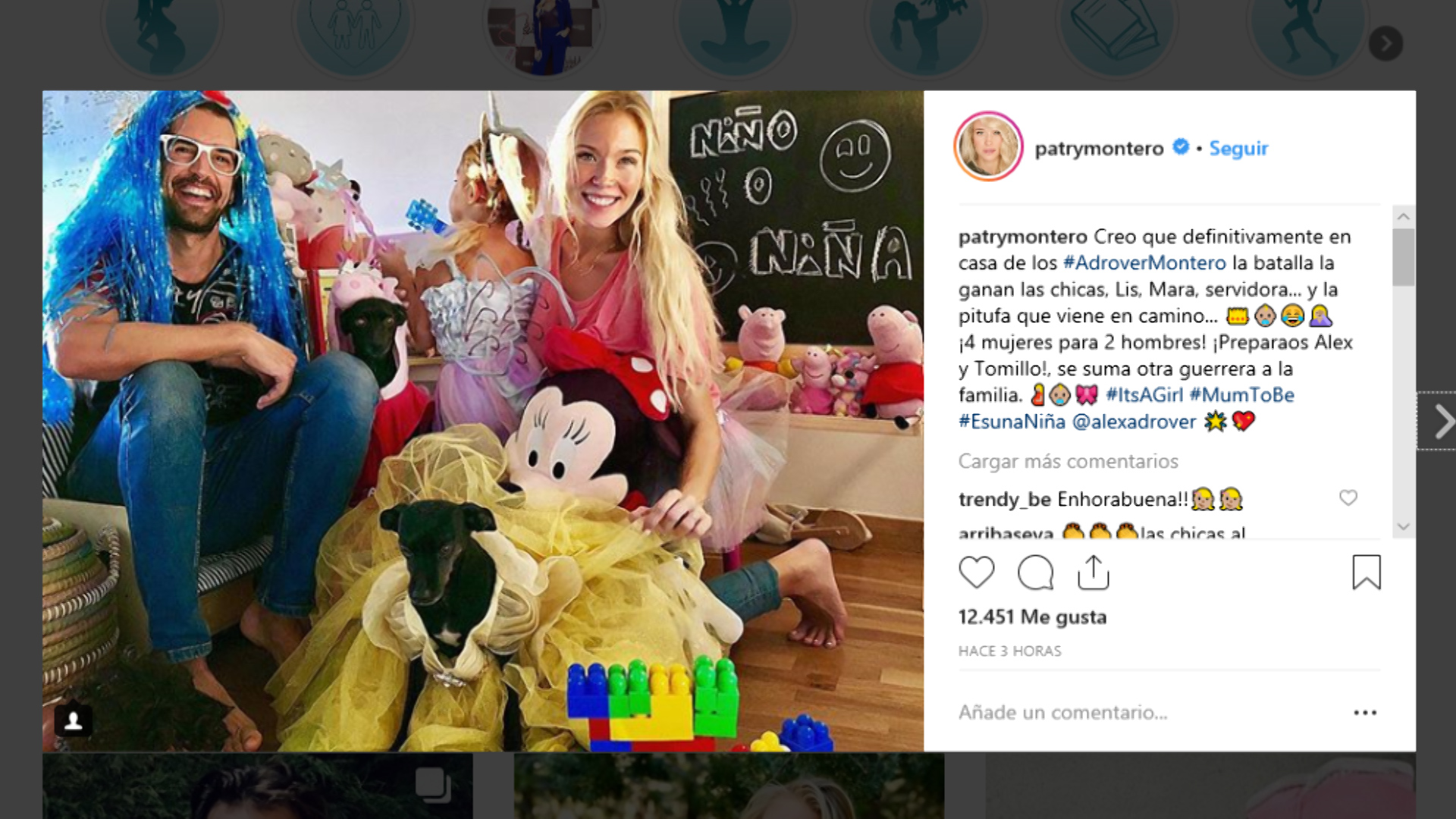Viewport: 1456px width, 819px height.
Task: Go to next post arrow
Action: pyautogui.click(x=1442, y=421)
